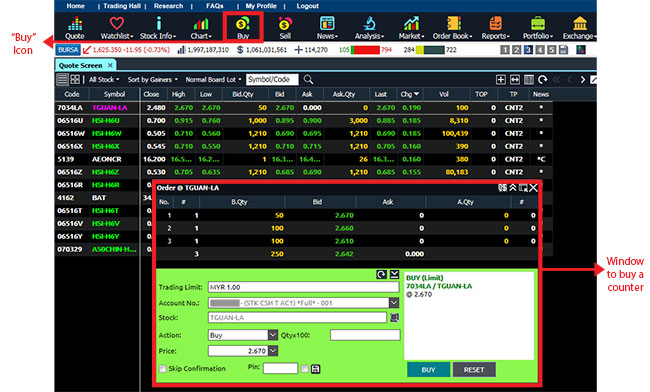The height and width of the screenshot is (392, 650).
Task: Click the stock lookup icon beside TGUAN-LA
Action: tap(394, 317)
